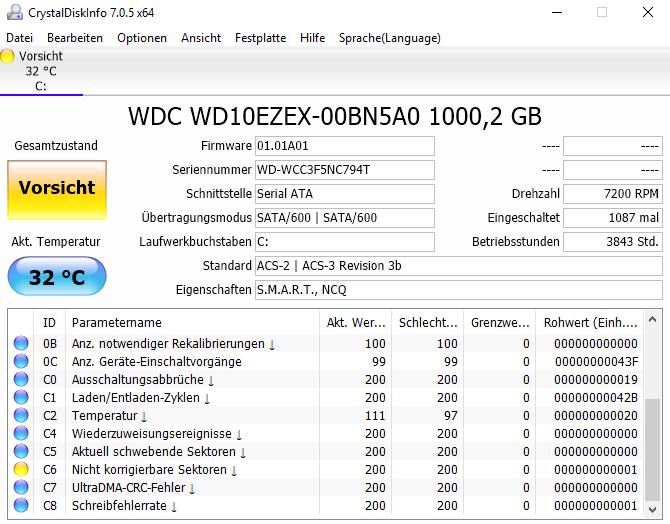Click the Schlecht... column header
Viewport: 670px width, 524px height.
[x=427, y=322]
